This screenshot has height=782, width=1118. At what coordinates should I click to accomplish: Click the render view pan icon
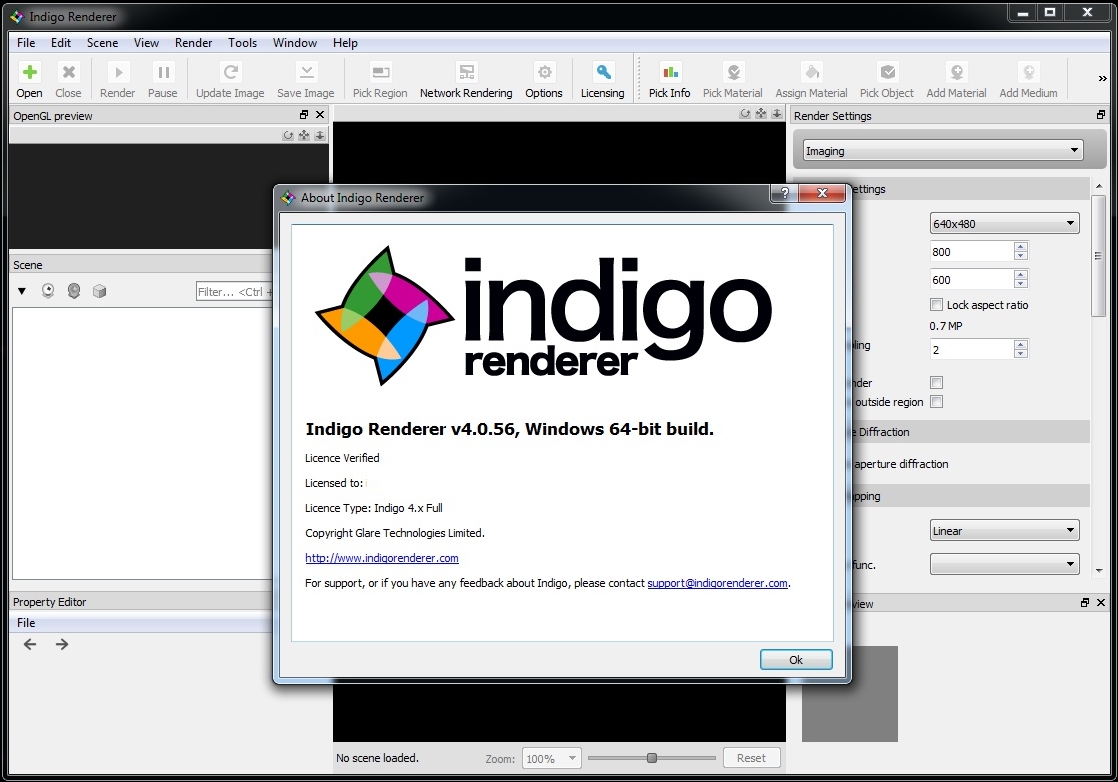[761, 113]
